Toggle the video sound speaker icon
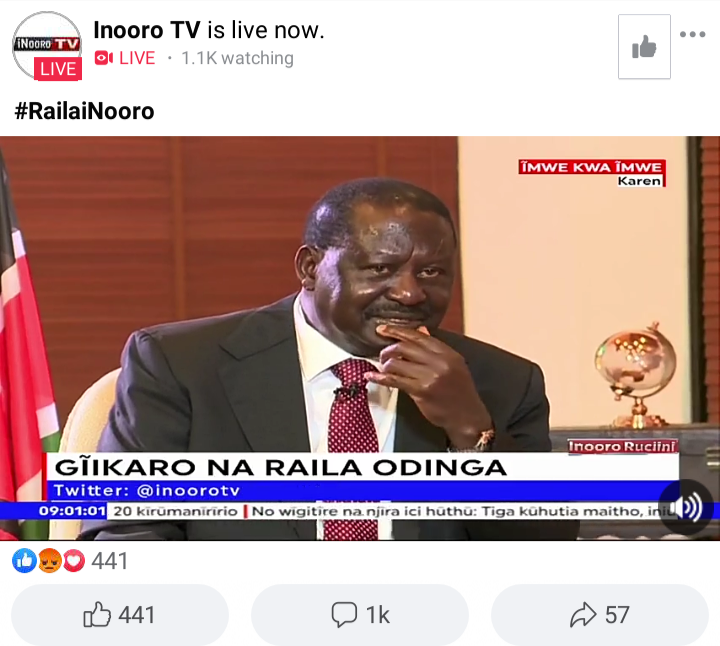 (x=686, y=507)
